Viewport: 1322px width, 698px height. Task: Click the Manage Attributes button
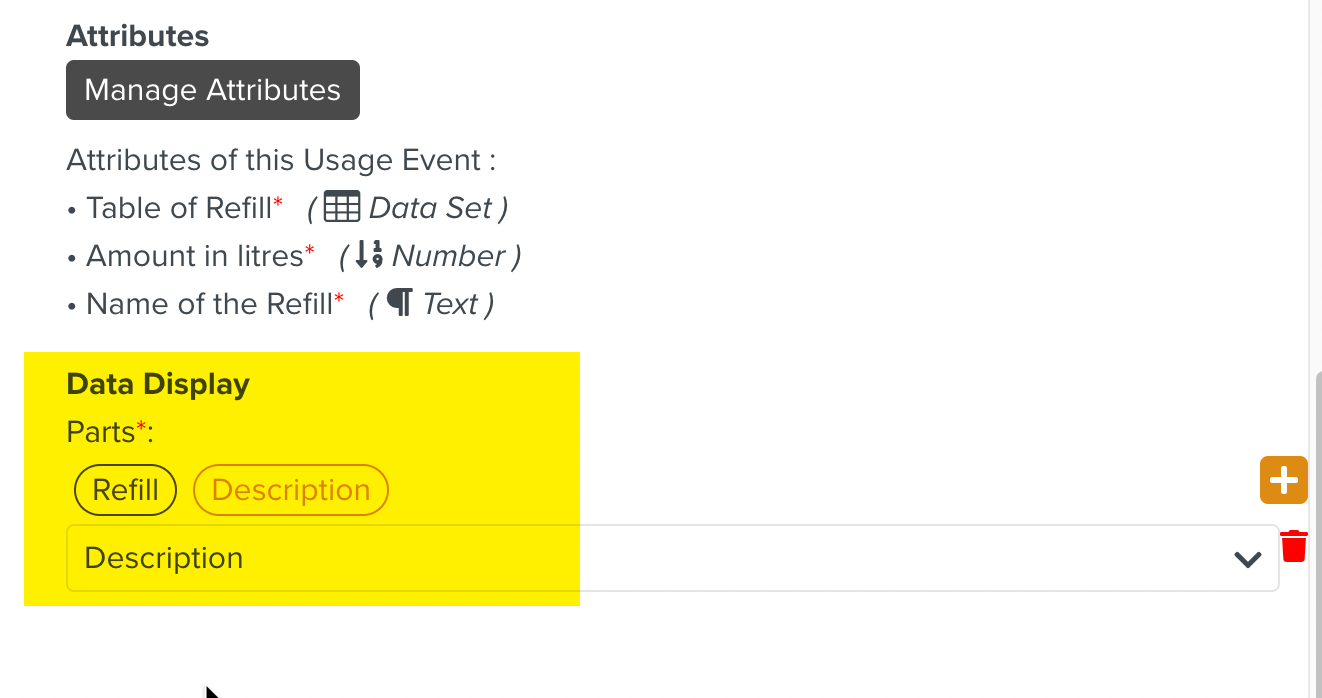212,90
